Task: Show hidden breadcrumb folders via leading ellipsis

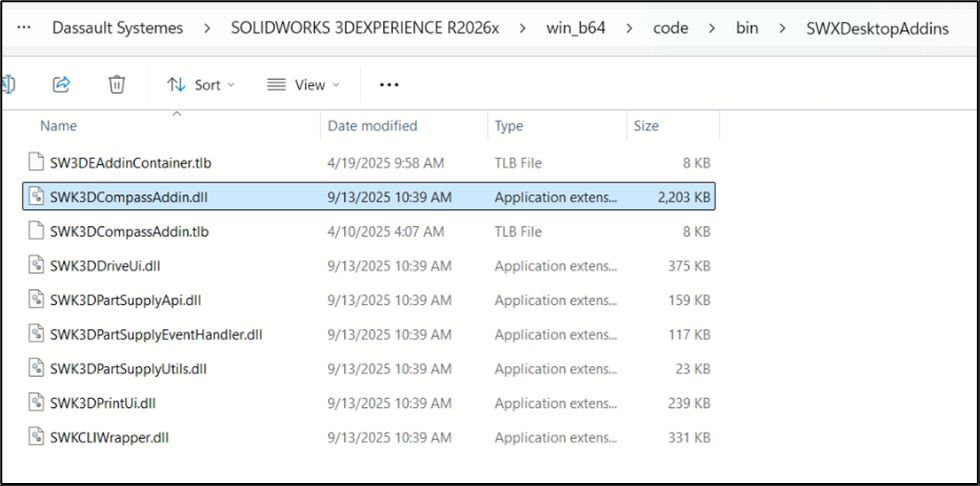Action: (x=24, y=28)
